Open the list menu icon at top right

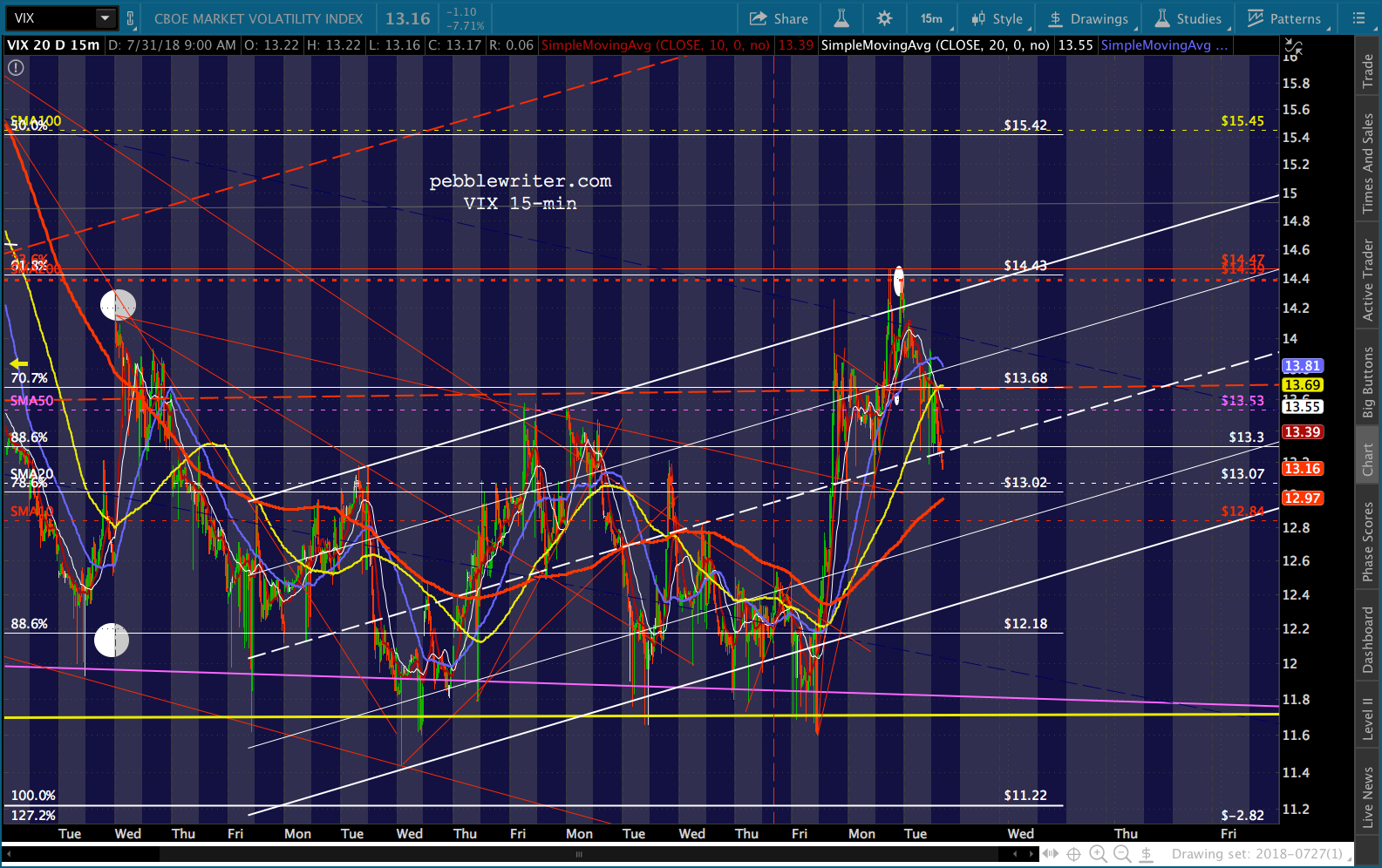point(1358,18)
